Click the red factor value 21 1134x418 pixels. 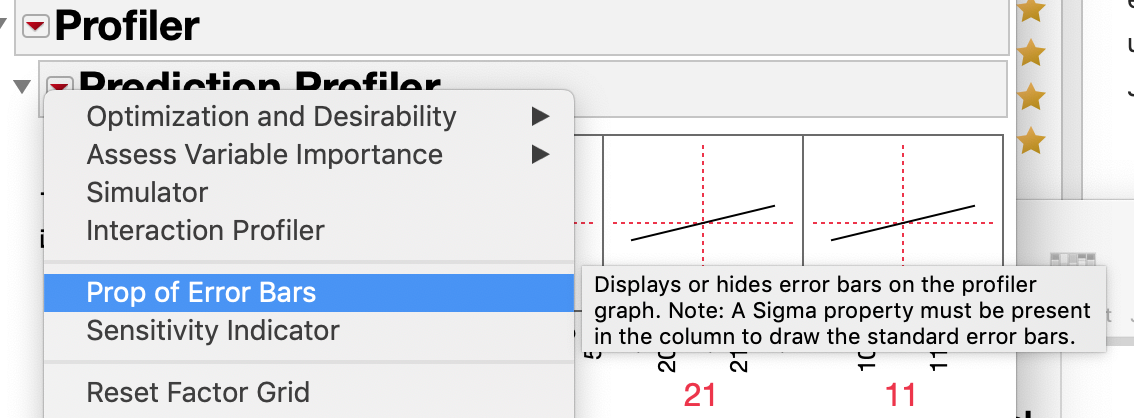pyautogui.click(x=700, y=396)
